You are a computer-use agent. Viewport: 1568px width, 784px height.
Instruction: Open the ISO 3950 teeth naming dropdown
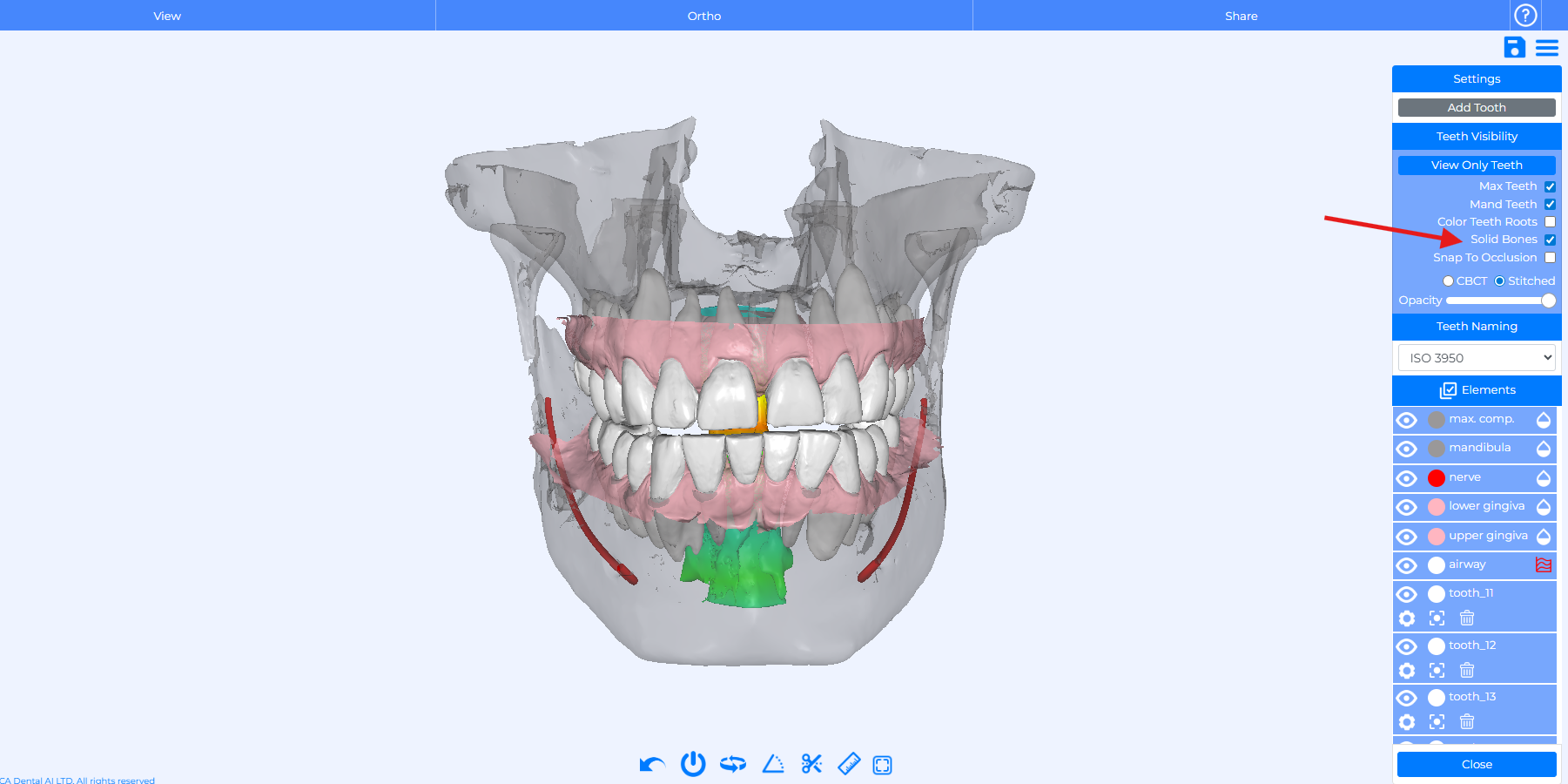click(1477, 358)
